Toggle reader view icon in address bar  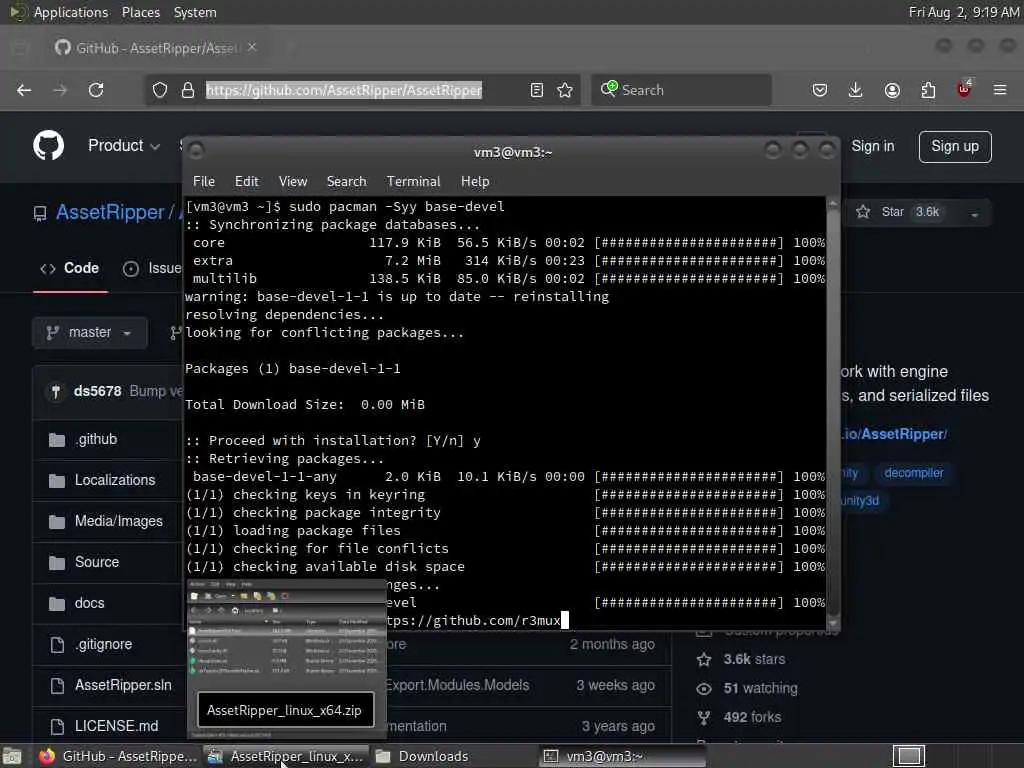click(537, 90)
